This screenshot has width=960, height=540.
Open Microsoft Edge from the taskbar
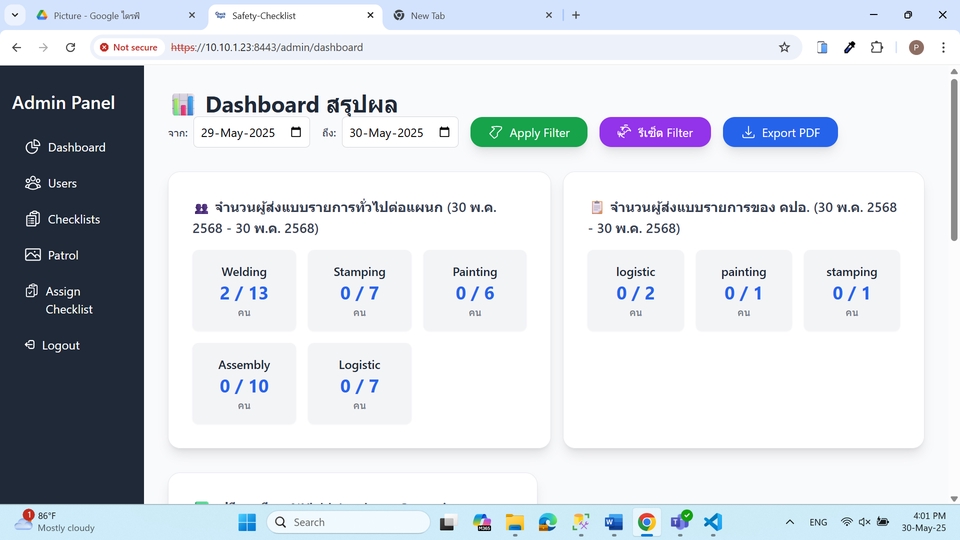point(548,522)
